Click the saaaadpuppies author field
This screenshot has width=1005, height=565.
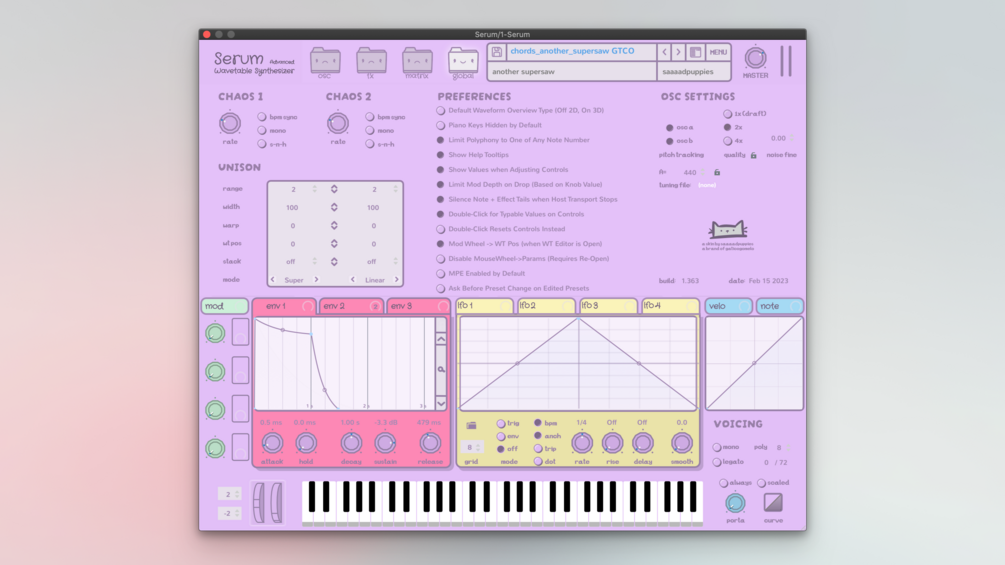[x=694, y=72]
